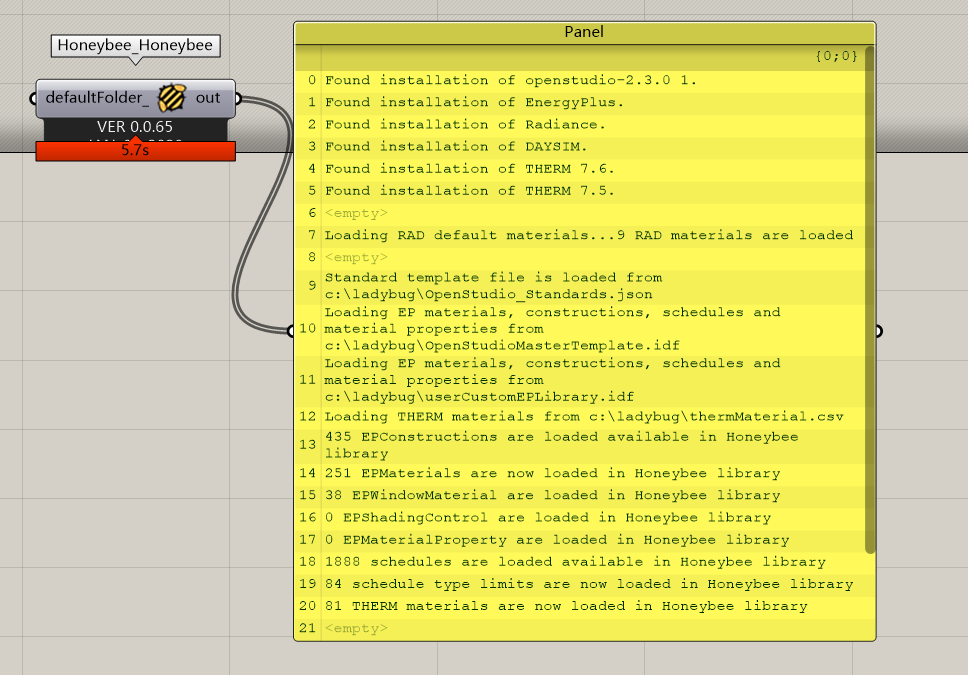Select line 'Found installation of Radiance.'

(x=465, y=125)
